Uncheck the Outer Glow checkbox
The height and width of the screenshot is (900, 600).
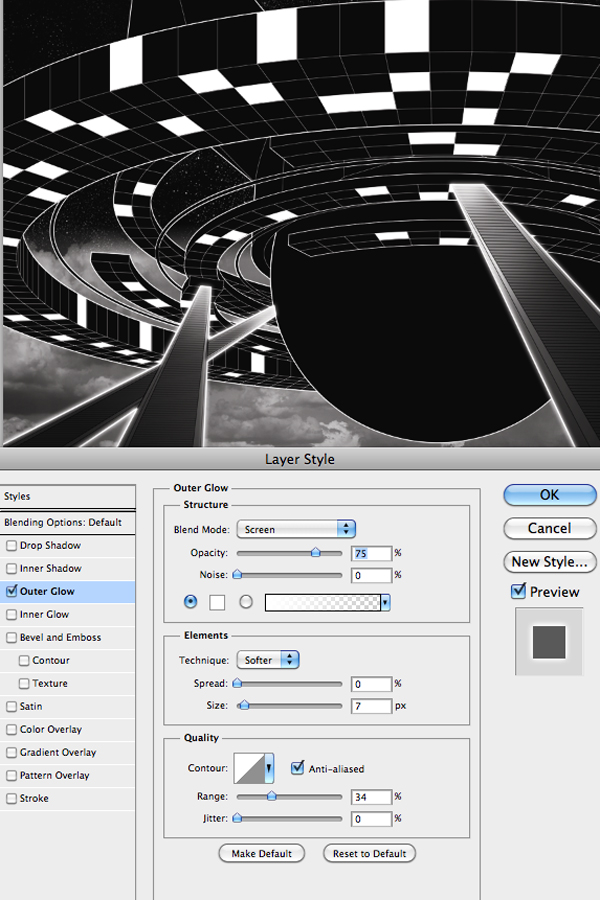click(x=11, y=591)
